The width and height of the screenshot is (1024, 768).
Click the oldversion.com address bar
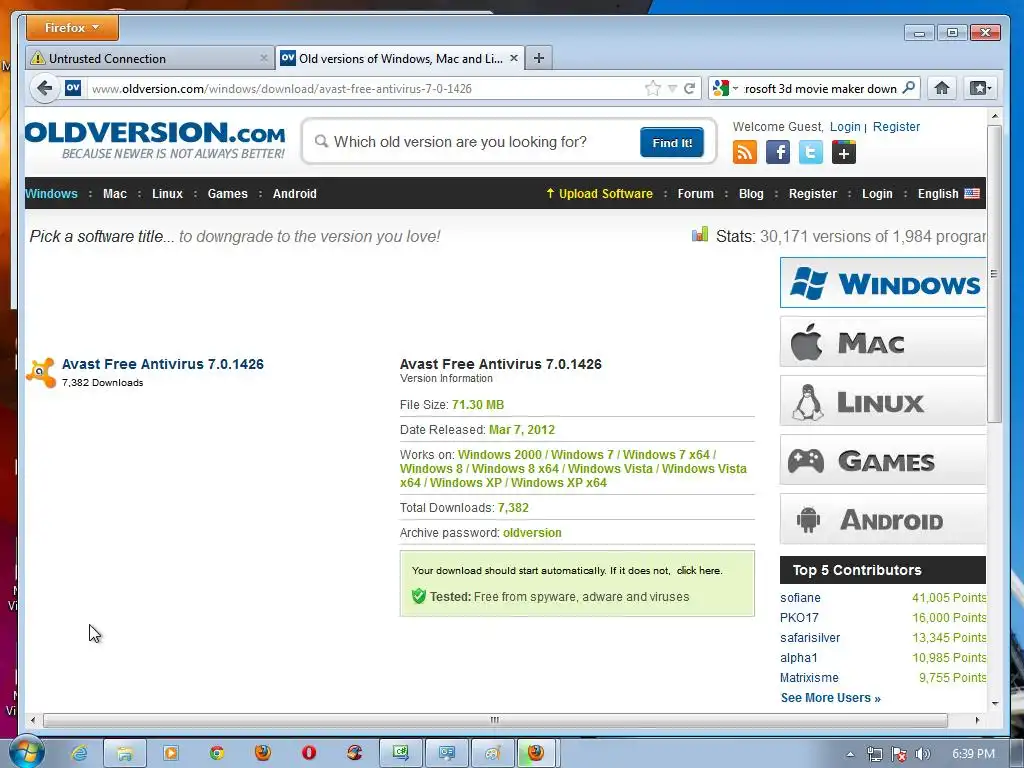pyautogui.click(x=366, y=89)
